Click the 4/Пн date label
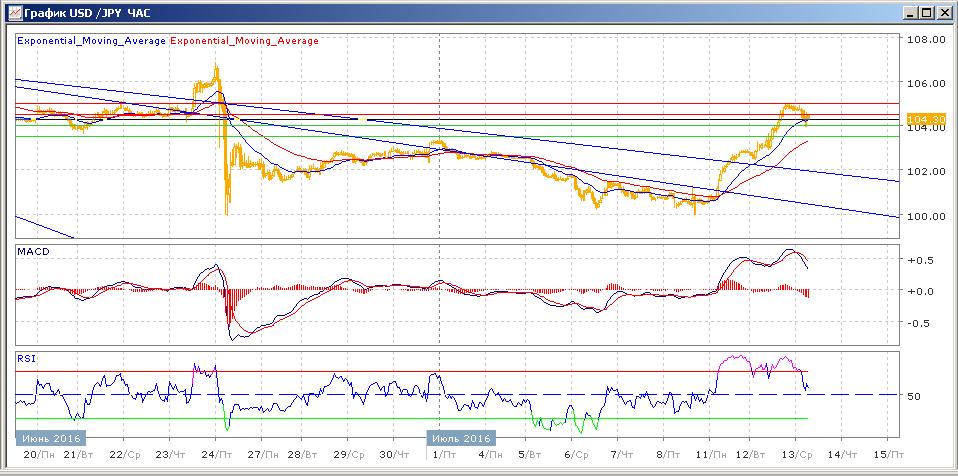The height and width of the screenshot is (476, 958). coord(491,455)
